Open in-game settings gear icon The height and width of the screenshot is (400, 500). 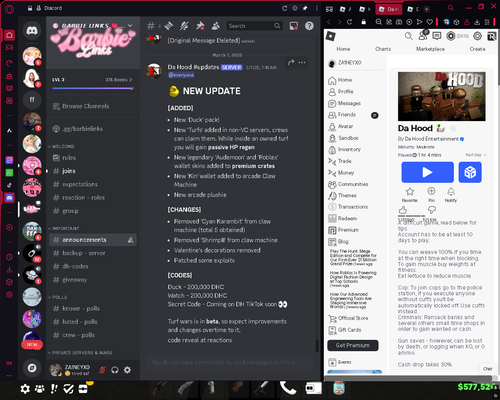click(x=25, y=389)
